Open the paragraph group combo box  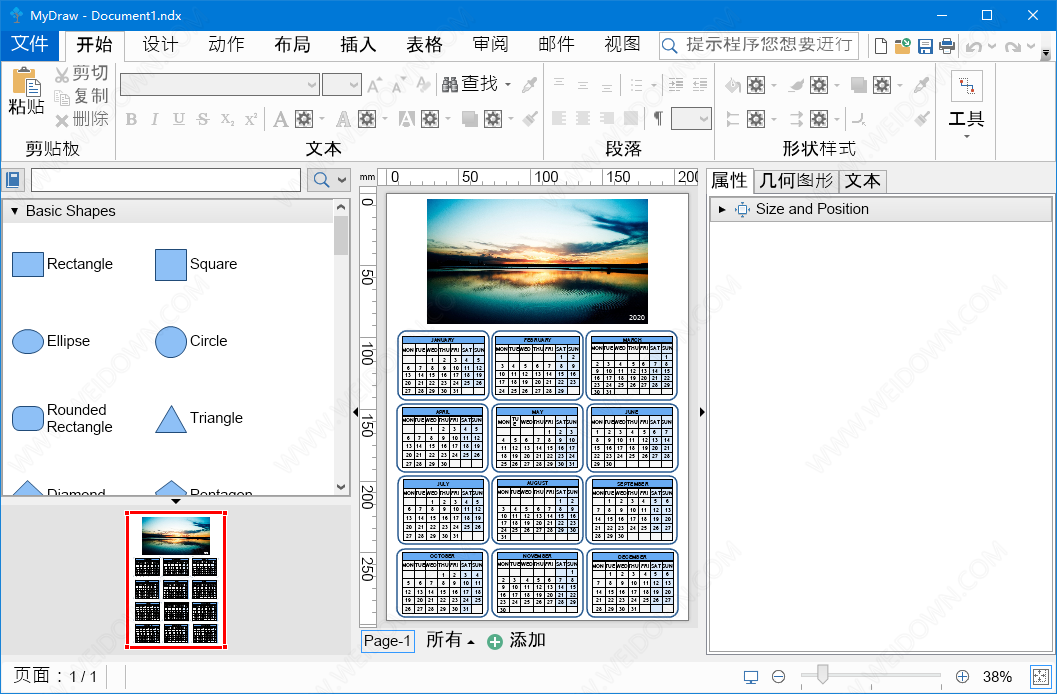pos(692,119)
